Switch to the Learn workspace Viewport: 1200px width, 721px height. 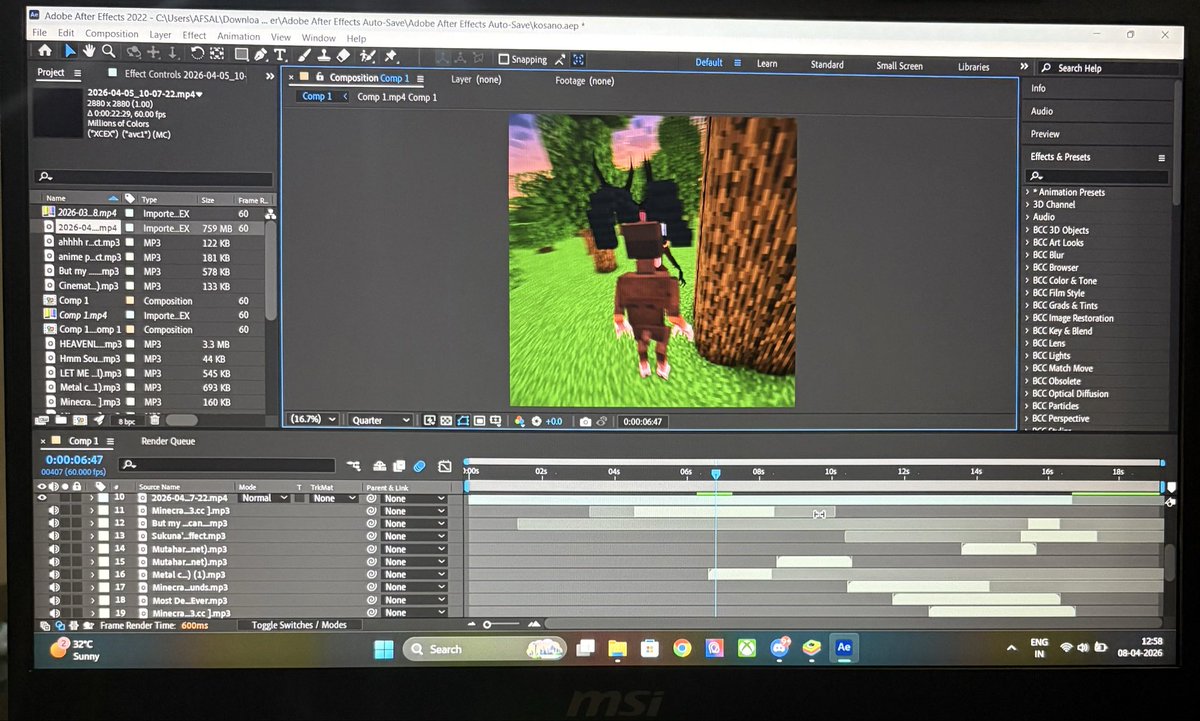click(x=767, y=63)
